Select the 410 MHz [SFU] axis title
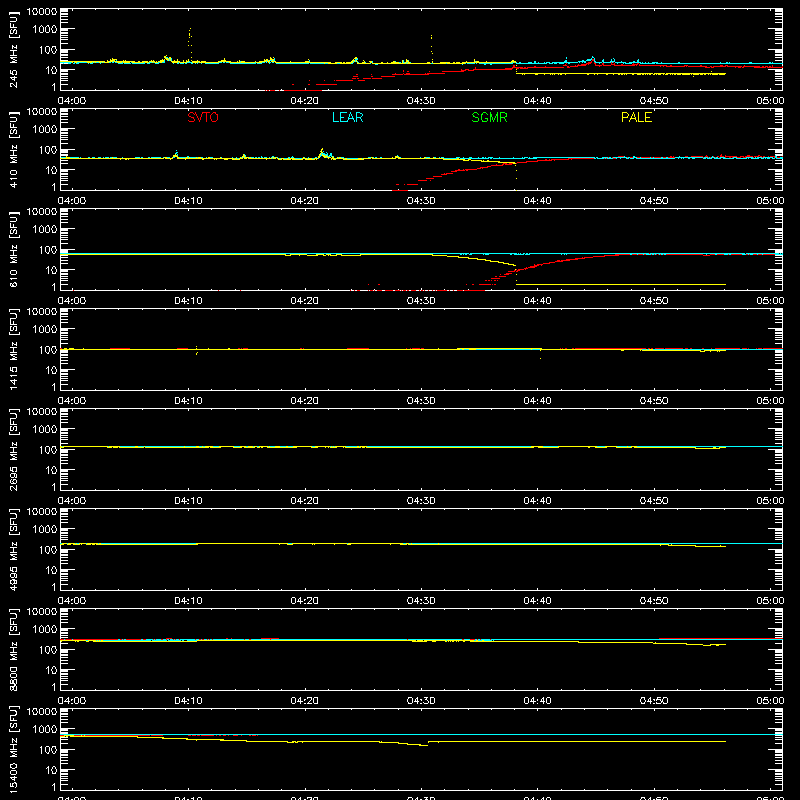The width and height of the screenshot is (800, 800). coord(14,149)
